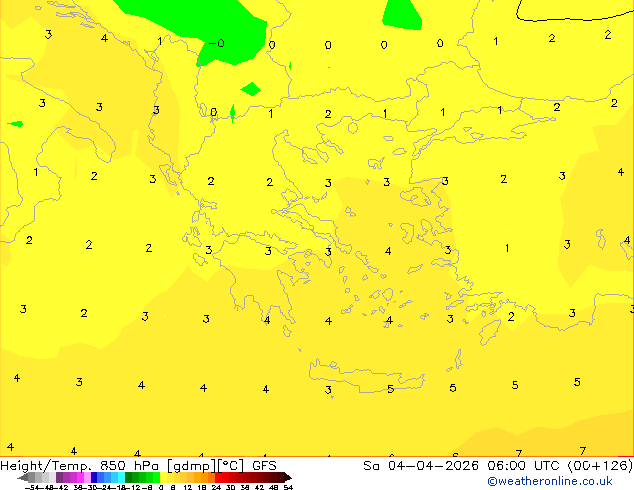Pick the cyan swatch near -18 in legend
Image resolution: width=634 pixels, height=490 pixels.
(x=121, y=477)
